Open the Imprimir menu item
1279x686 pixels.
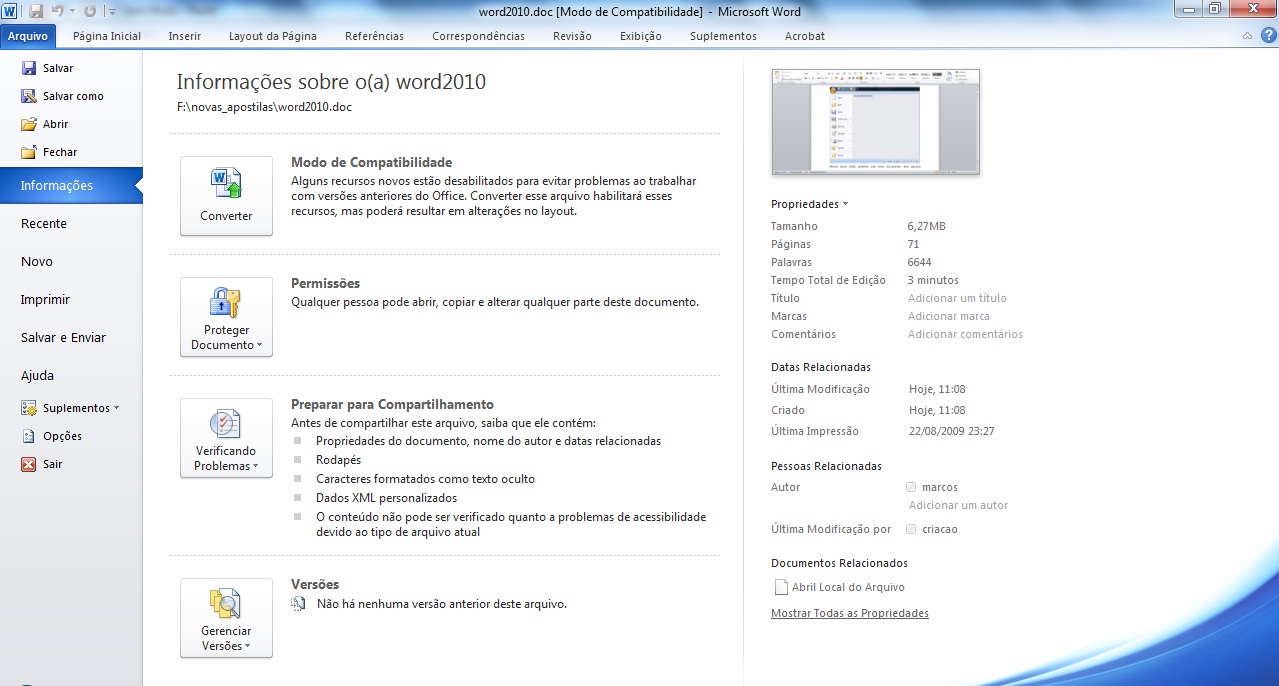(45, 299)
